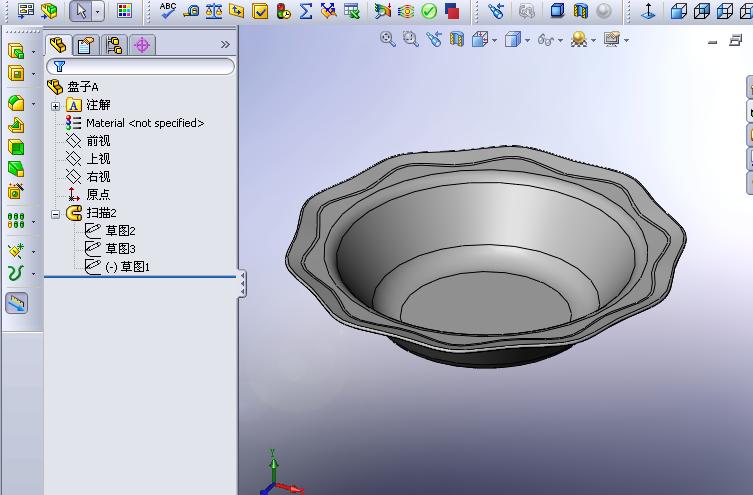Click the blue and red squares compare icon
Viewport: 753px width, 495px height.
click(x=452, y=11)
